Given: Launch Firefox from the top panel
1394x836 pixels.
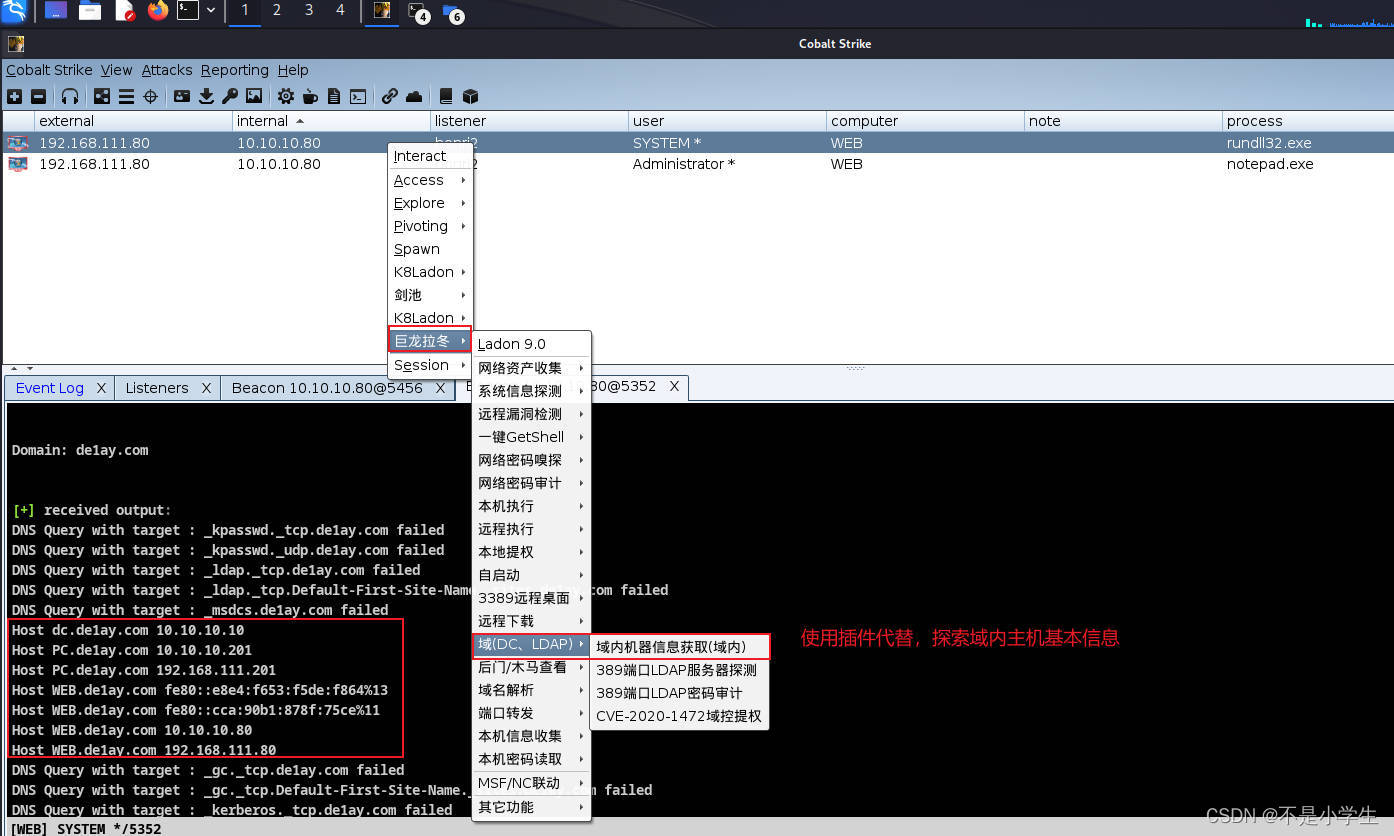Looking at the screenshot, I should [158, 11].
